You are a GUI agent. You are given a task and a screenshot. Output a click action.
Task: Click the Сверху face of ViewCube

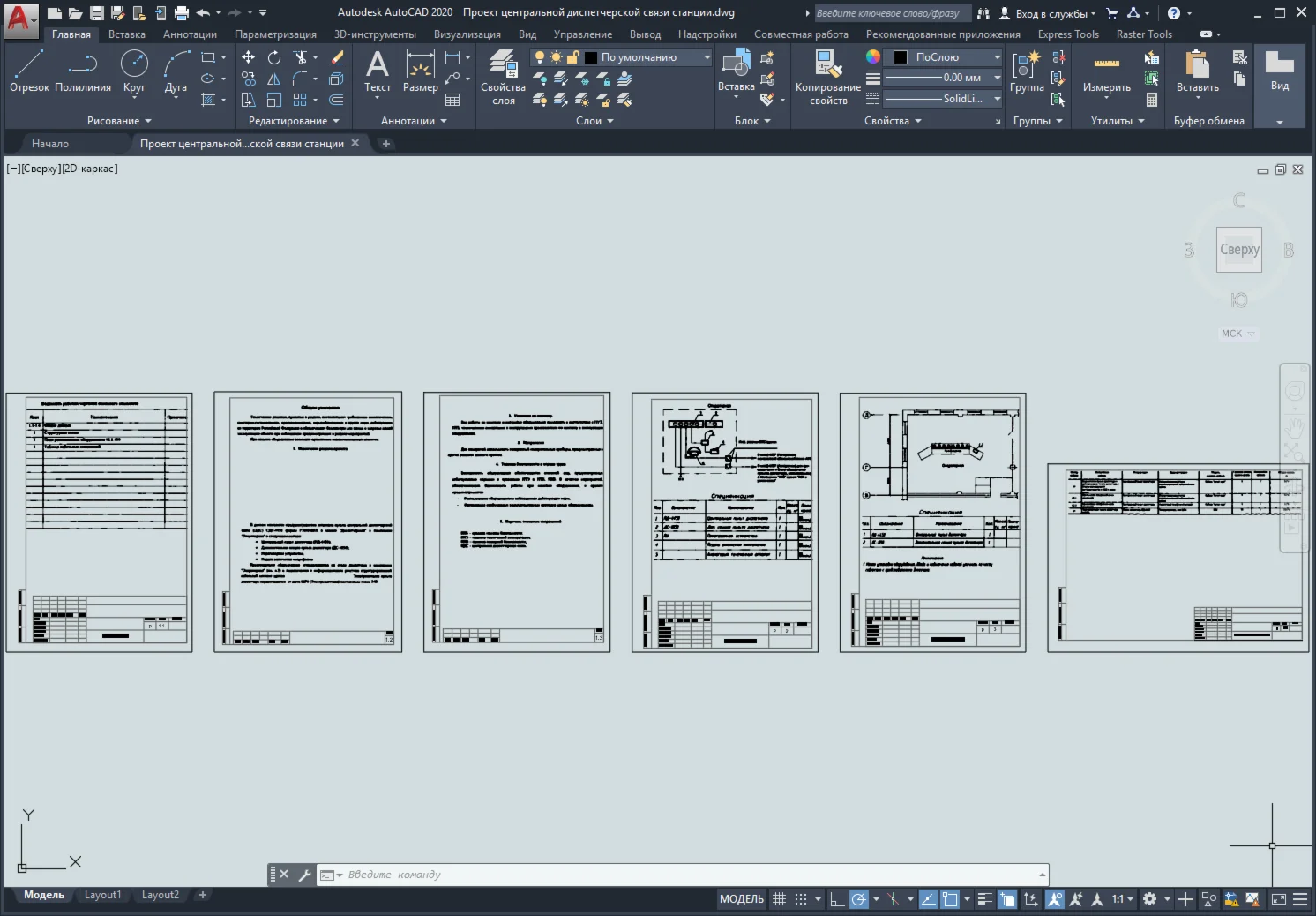1239,250
